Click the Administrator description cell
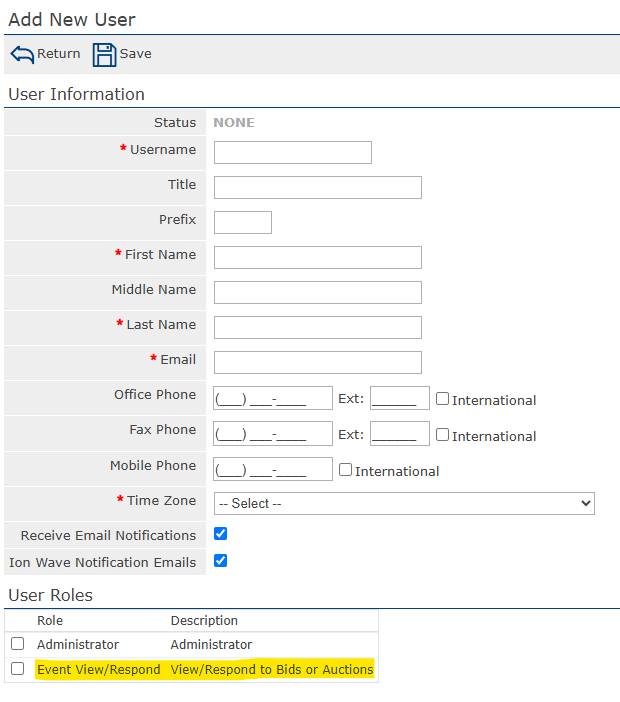Viewport: 620px width, 702px height. tap(211, 645)
